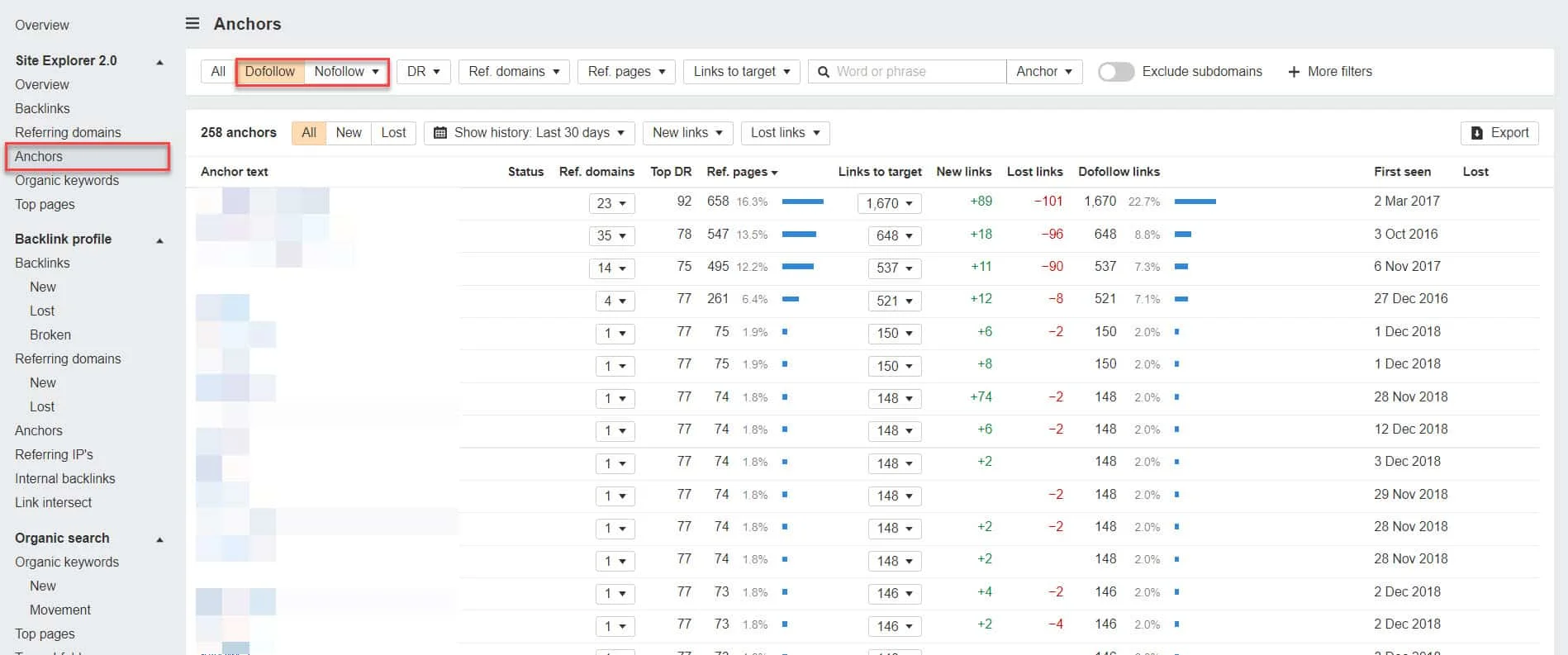
Task: Click the plus icon for More filters
Action: click(x=1294, y=72)
